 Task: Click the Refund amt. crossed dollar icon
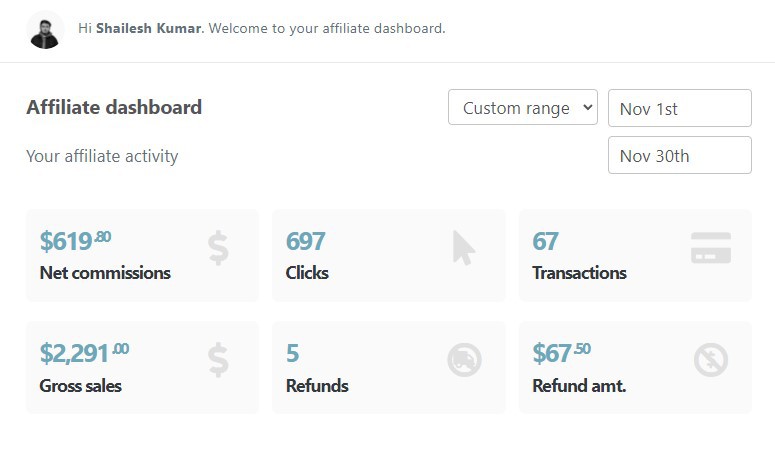click(x=711, y=360)
